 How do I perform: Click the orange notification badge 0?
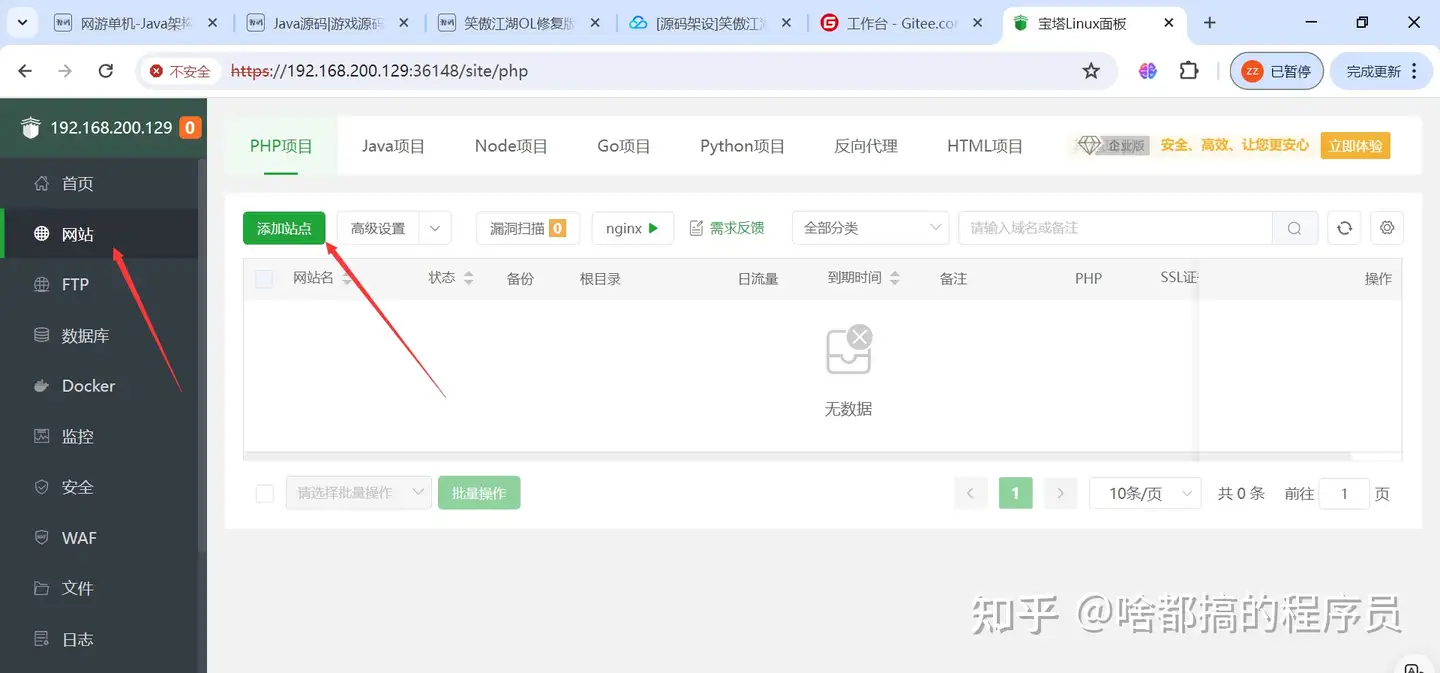190,127
